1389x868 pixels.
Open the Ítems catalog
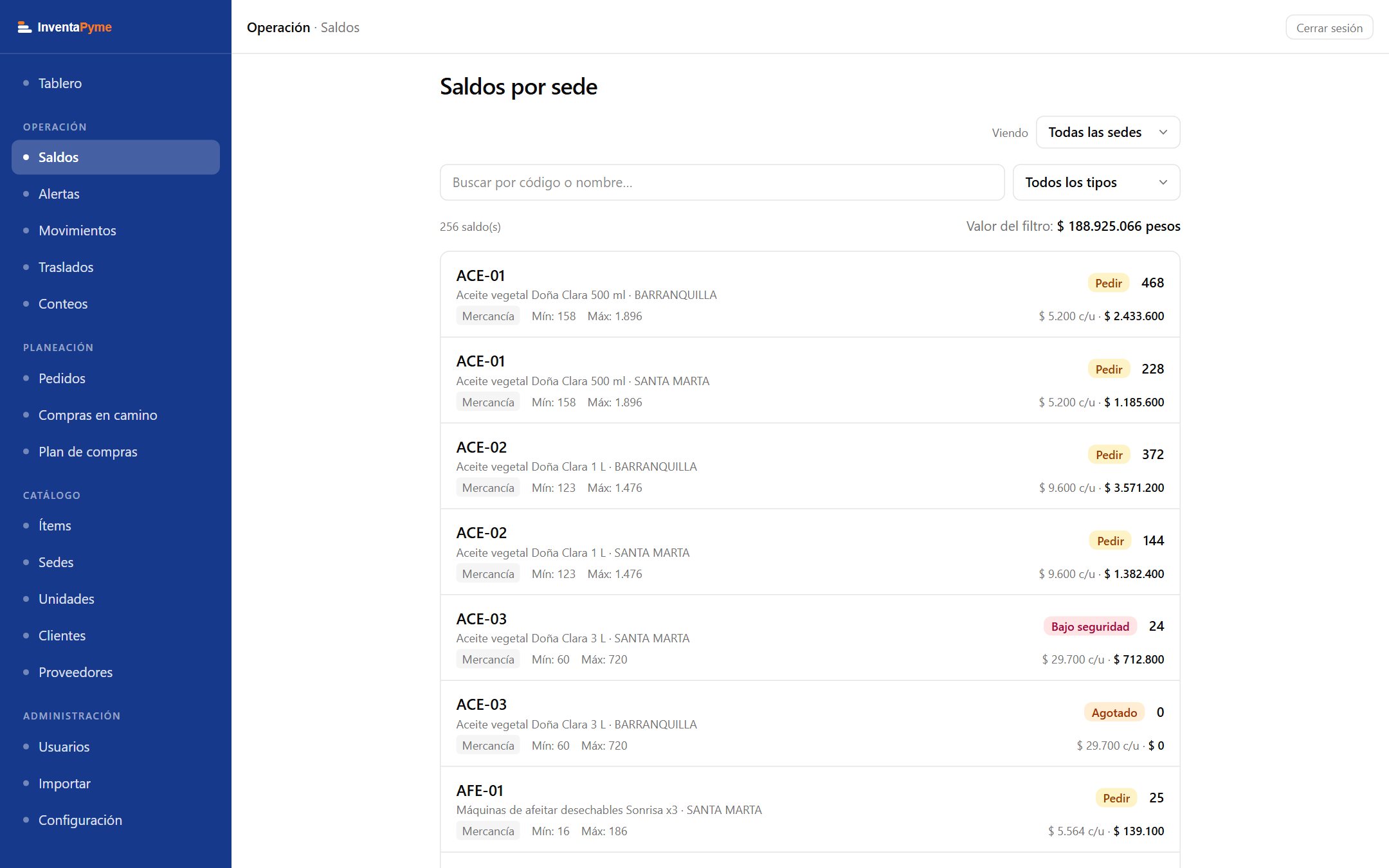[116, 526]
